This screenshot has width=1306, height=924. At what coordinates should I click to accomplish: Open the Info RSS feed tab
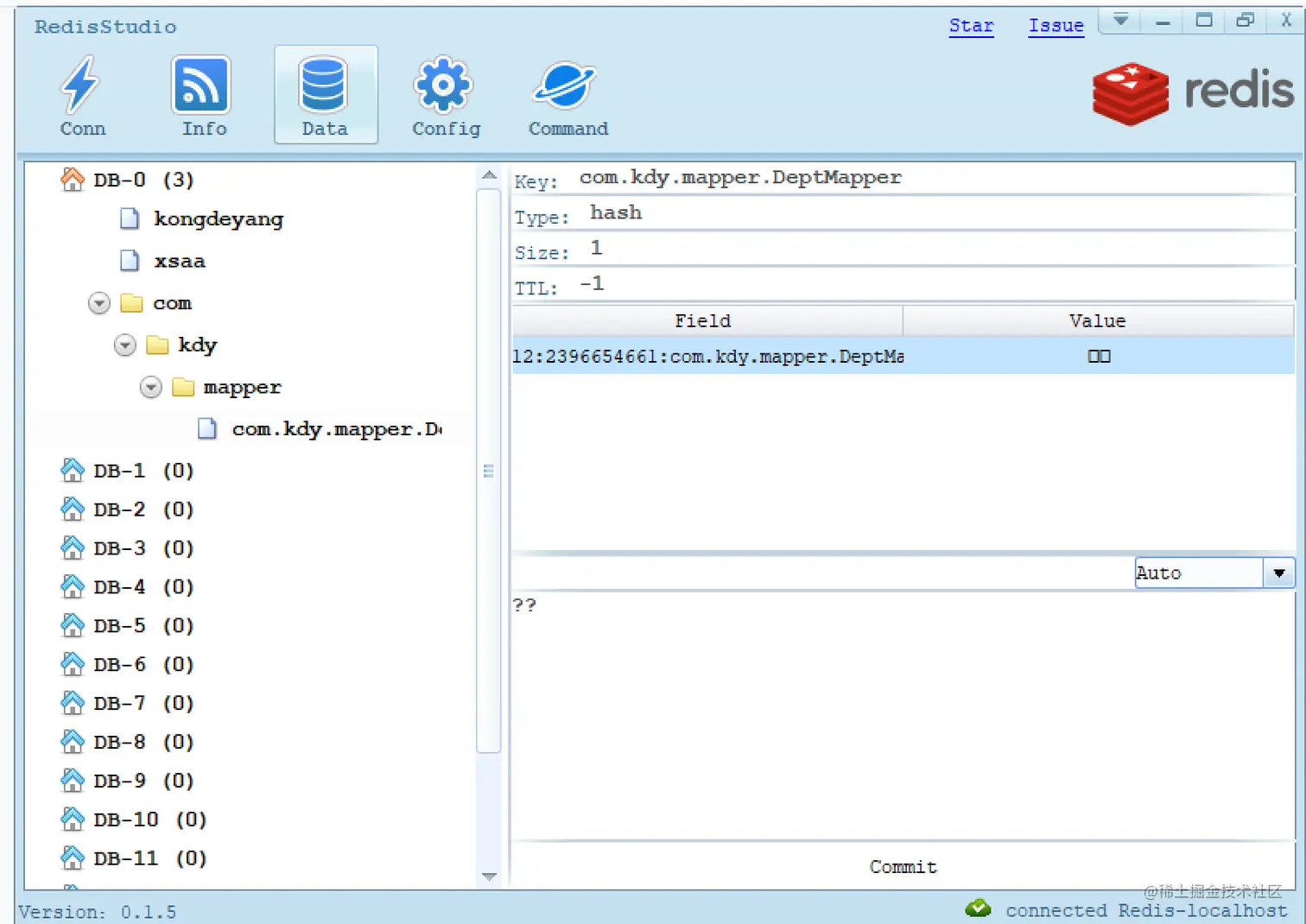[x=203, y=95]
